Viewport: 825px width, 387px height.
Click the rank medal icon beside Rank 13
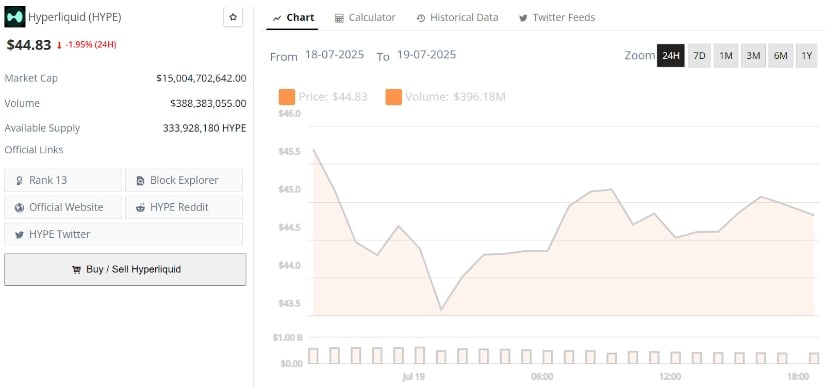(x=19, y=181)
